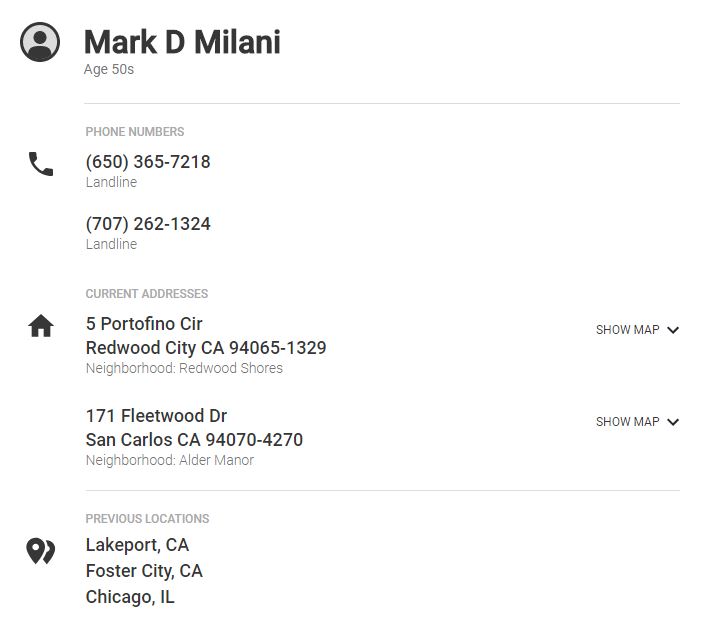Click the Lakeport, CA previous location
This screenshot has height=632, width=701.
point(137,545)
